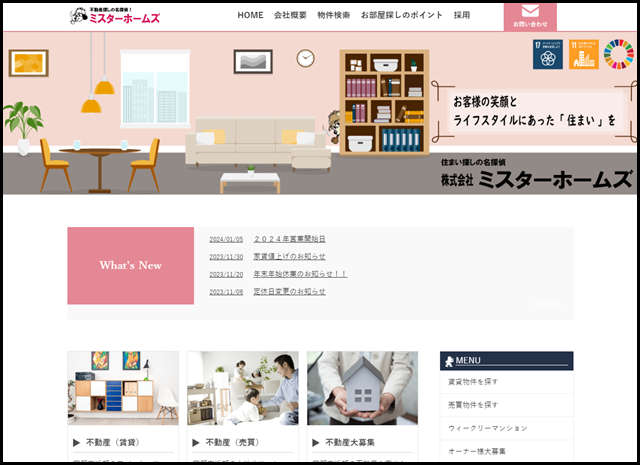Select 売買物件を探す in the side menu
Screen dimensions: 640x465
tap(507, 405)
